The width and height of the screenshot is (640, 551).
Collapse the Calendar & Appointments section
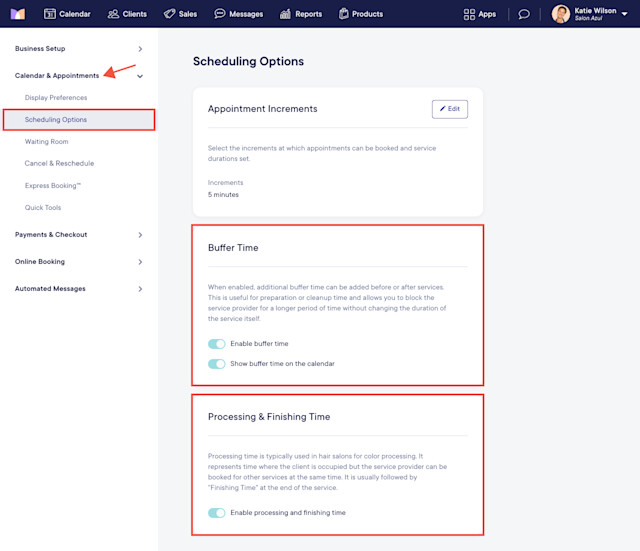(x=79, y=76)
